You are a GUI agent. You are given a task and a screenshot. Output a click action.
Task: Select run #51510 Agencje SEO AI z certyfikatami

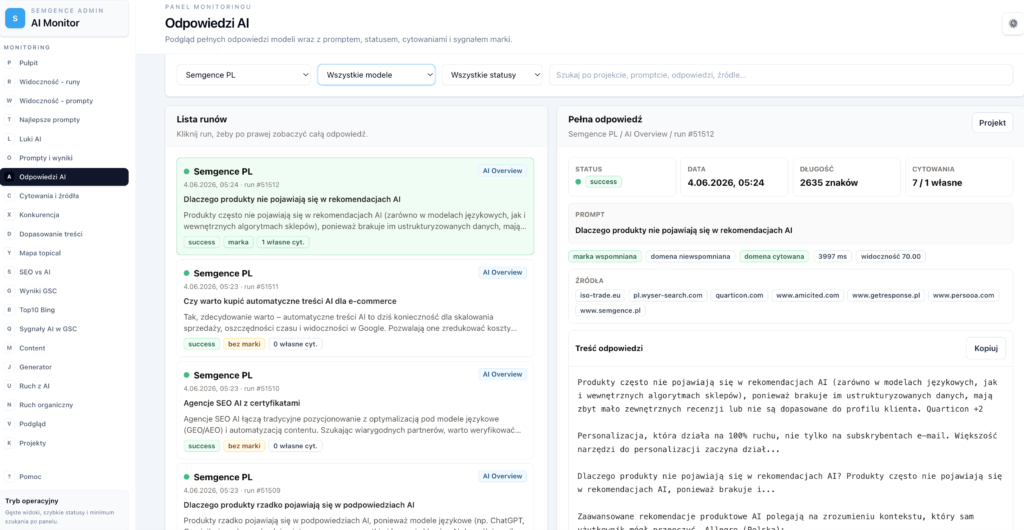pos(355,410)
